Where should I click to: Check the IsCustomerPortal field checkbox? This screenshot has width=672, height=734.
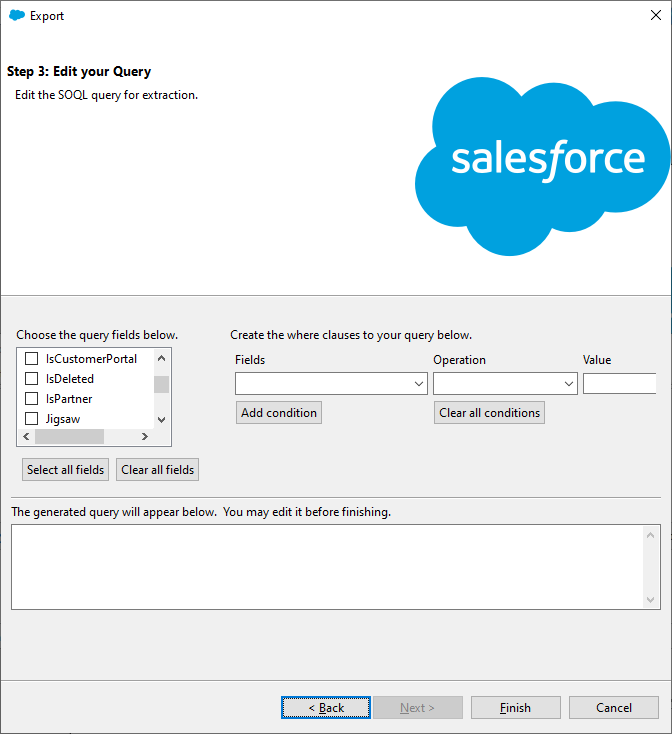[x=31, y=359]
